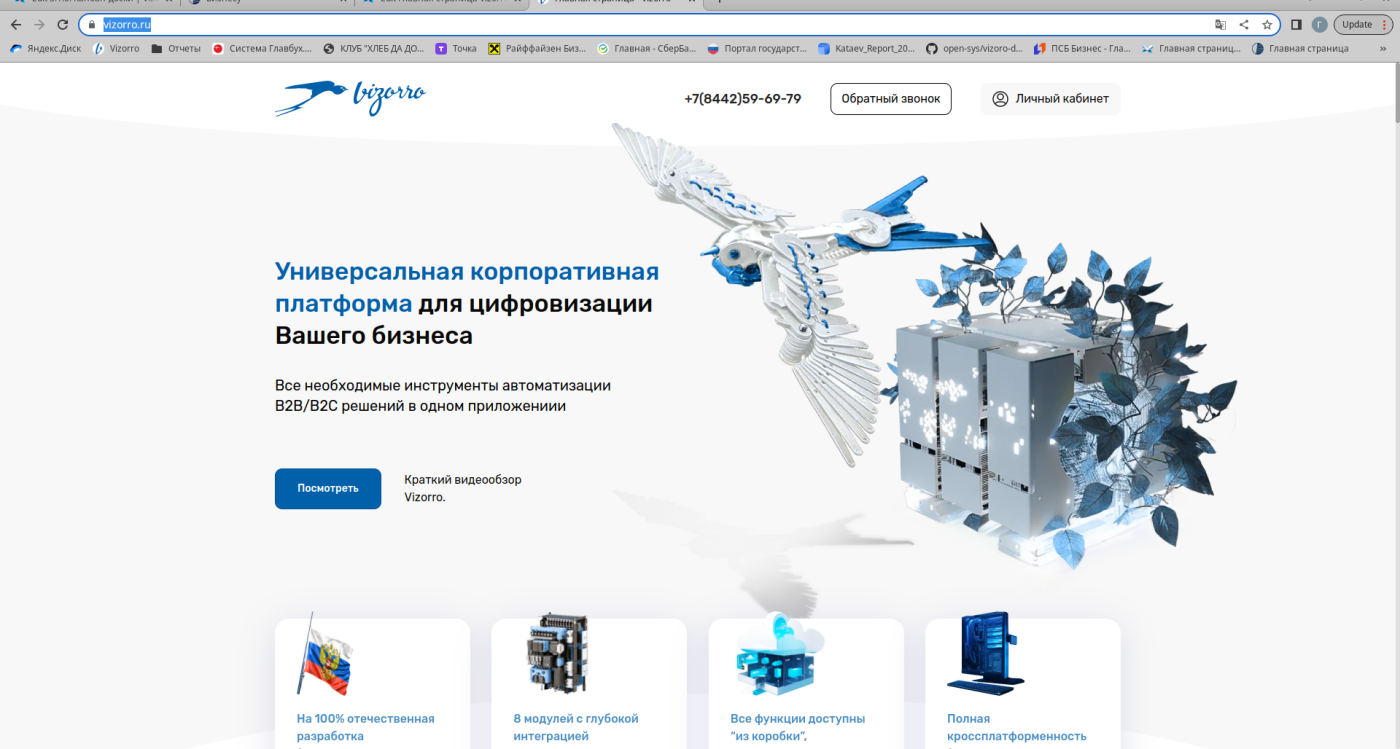Click the Обратный звонок button
The width and height of the screenshot is (1400, 749).
pyautogui.click(x=890, y=98)
